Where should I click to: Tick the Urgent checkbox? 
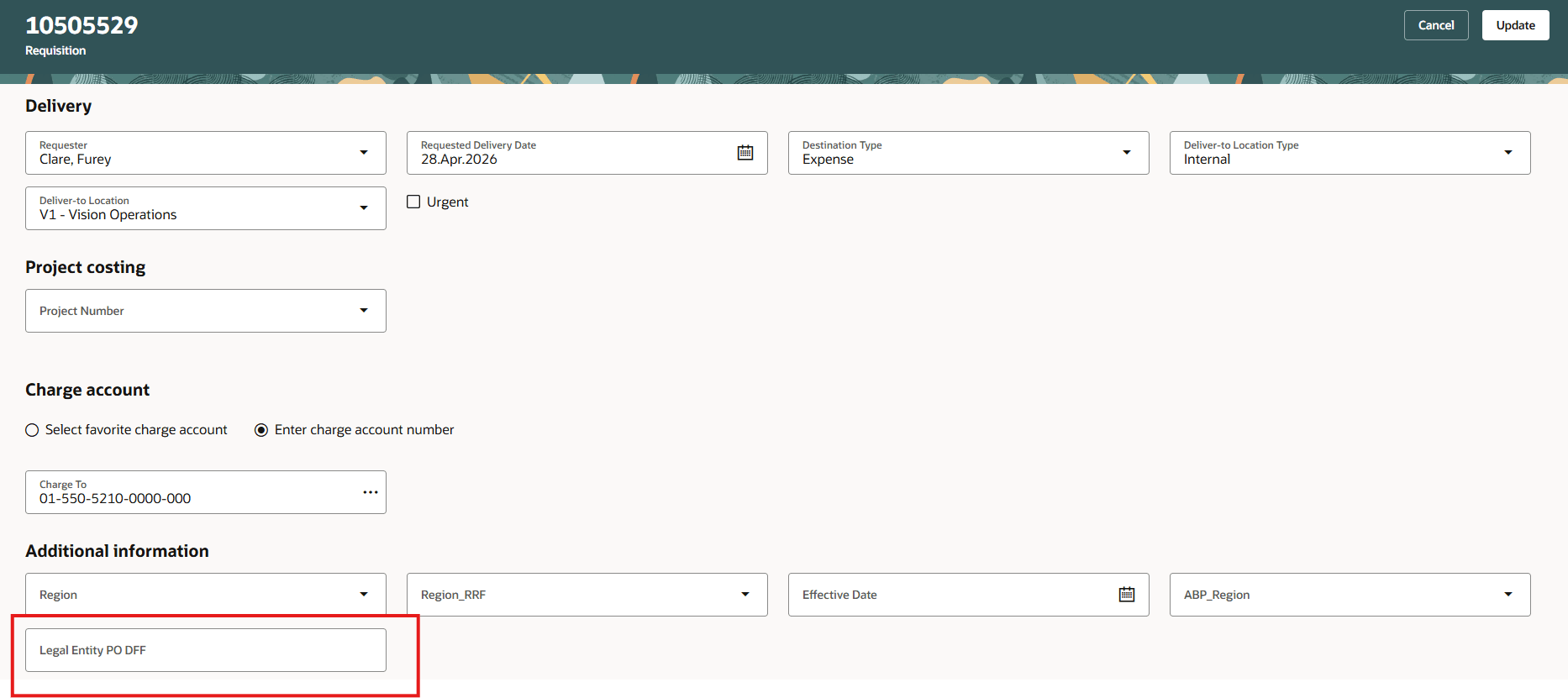point(413,202)
